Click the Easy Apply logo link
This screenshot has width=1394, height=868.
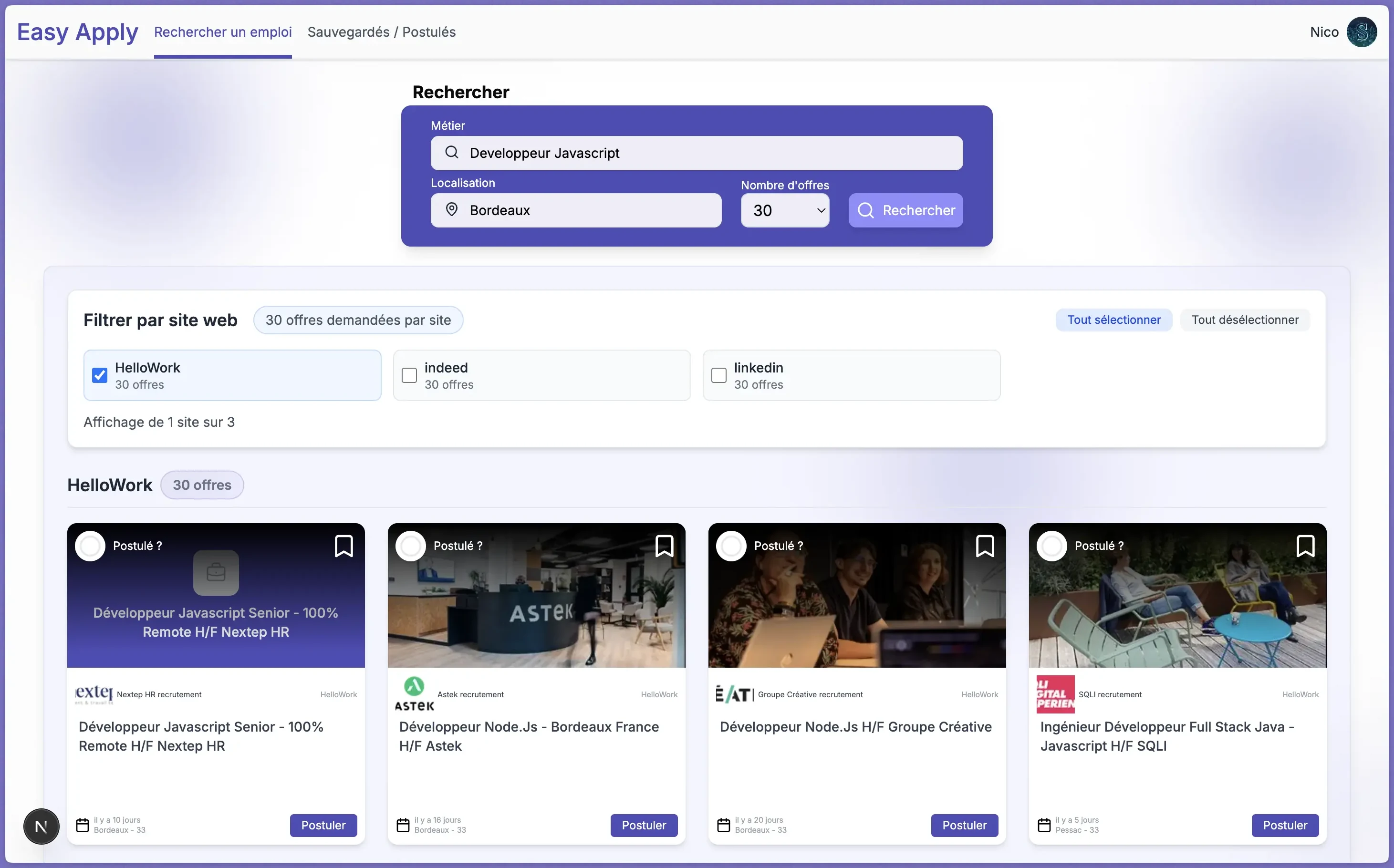(77, 31)
